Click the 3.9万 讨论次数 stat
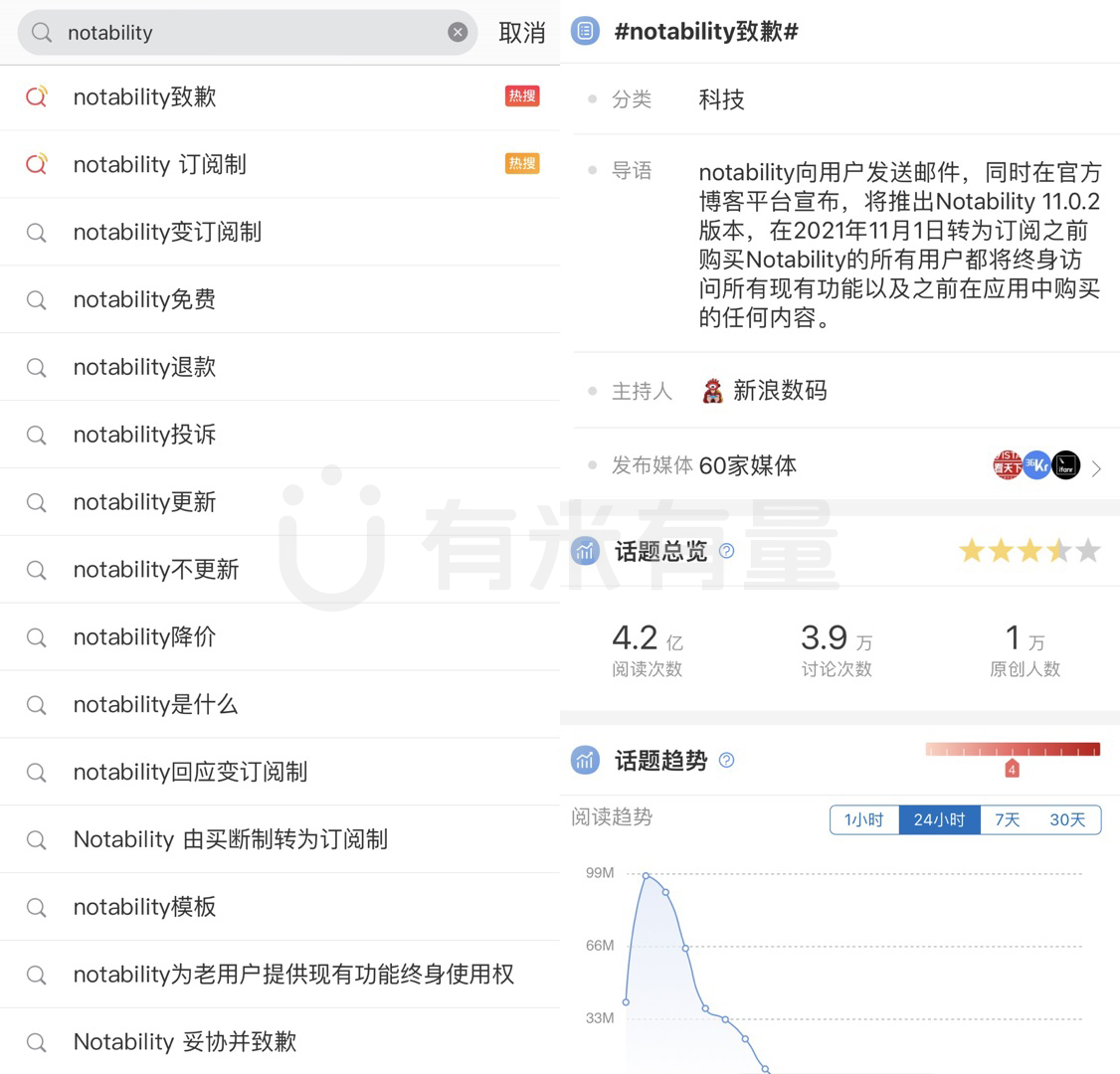The height and width of the screenshot is (1074, 1120). (x=837, y=648)
